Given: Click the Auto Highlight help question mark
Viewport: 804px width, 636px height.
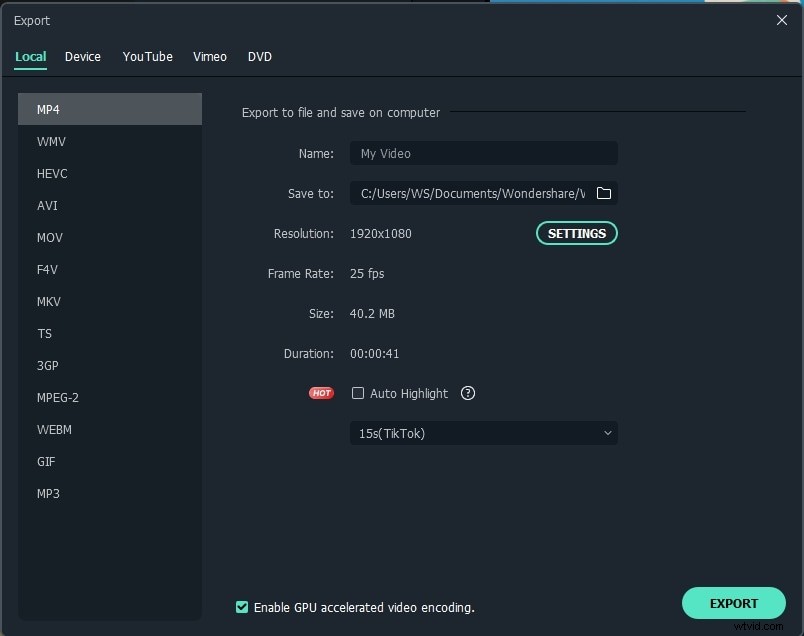Looking at the screenshot, I should (x=467, y=393).
